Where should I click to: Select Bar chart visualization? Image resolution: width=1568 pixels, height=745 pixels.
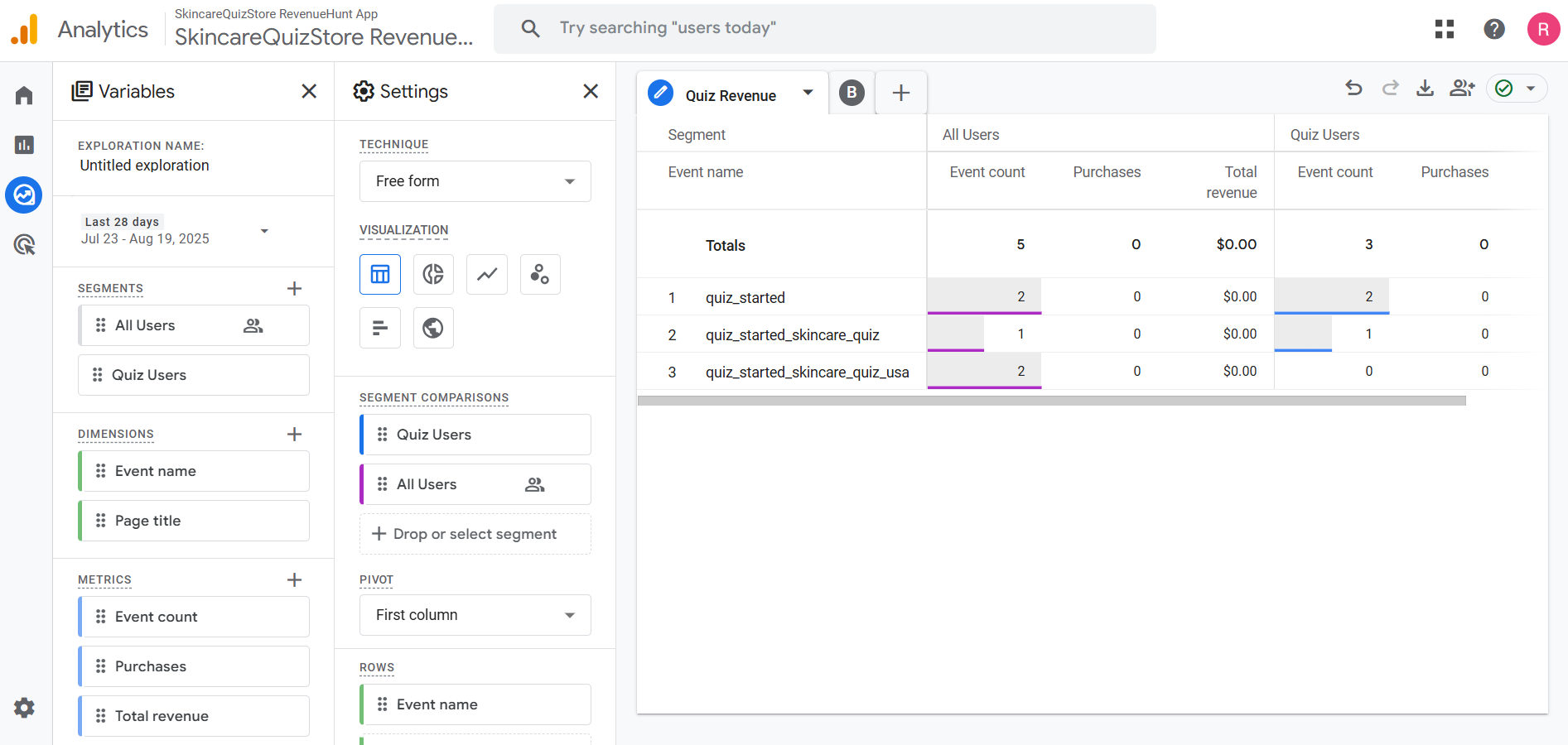(380, 328)
